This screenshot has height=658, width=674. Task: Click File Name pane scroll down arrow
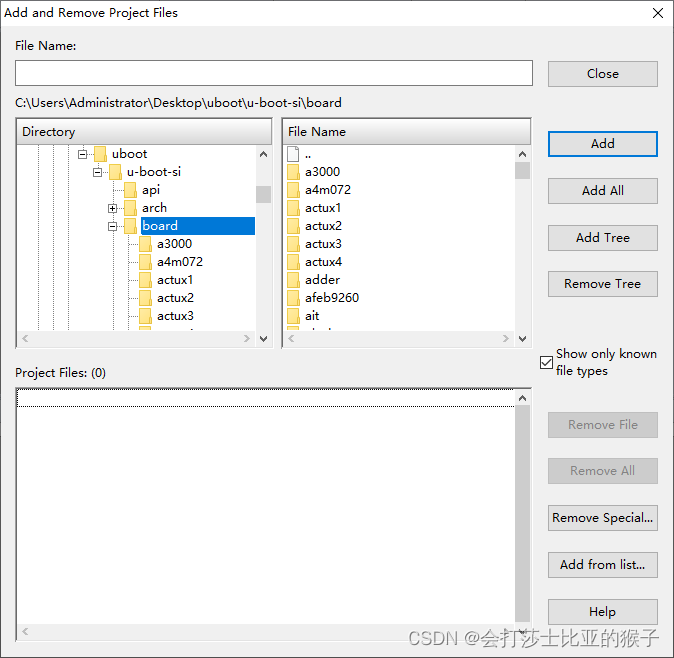[522, 339]
